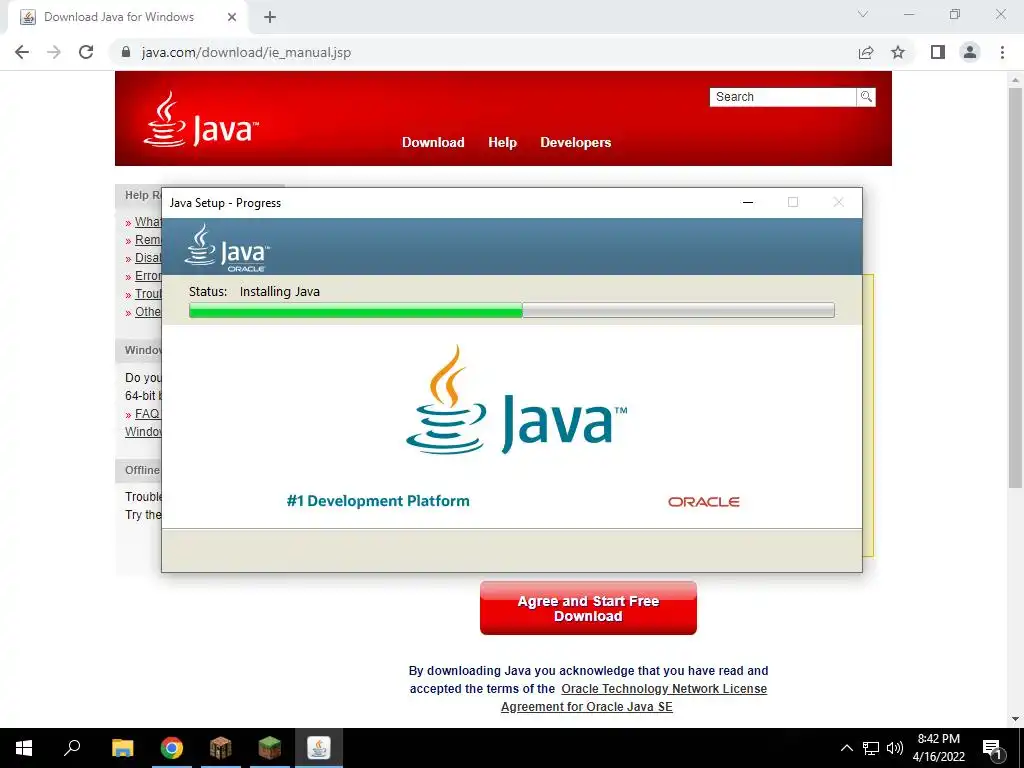Share this page via share icon
The width and height of the screenshot is (1024, 768).
[866, 52]
